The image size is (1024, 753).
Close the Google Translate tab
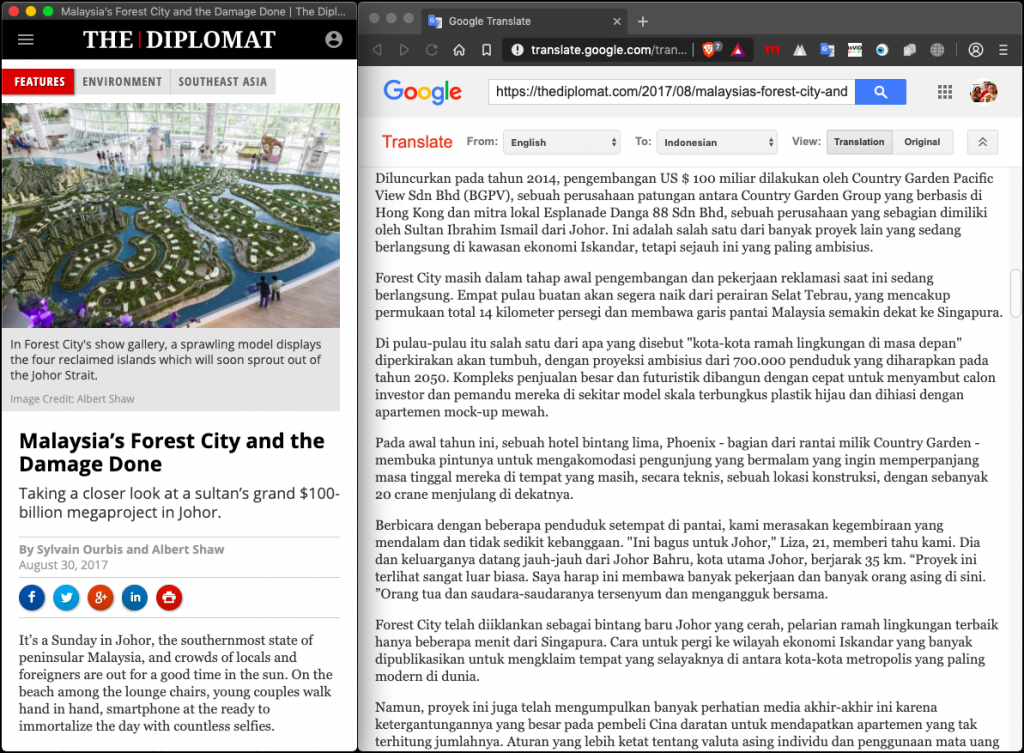point(616,22)
